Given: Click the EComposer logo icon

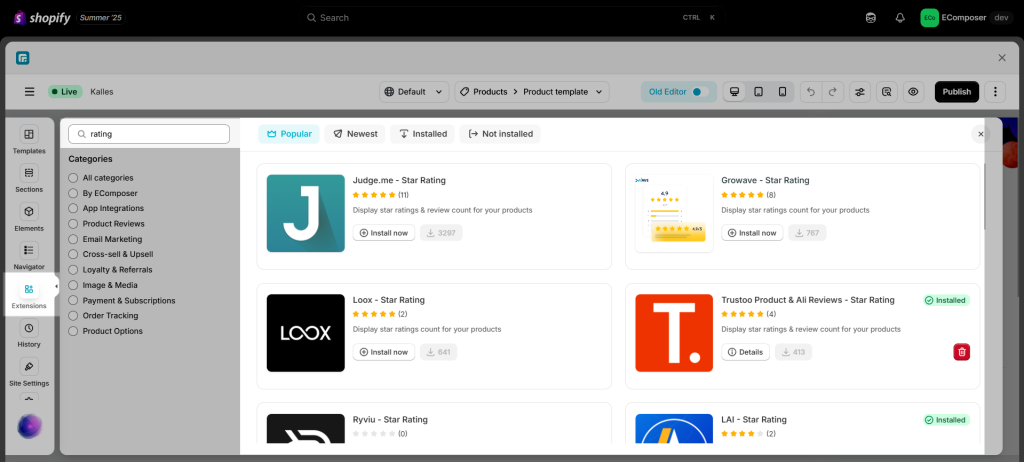Looking at the screenshot, I should coord(23,58).
